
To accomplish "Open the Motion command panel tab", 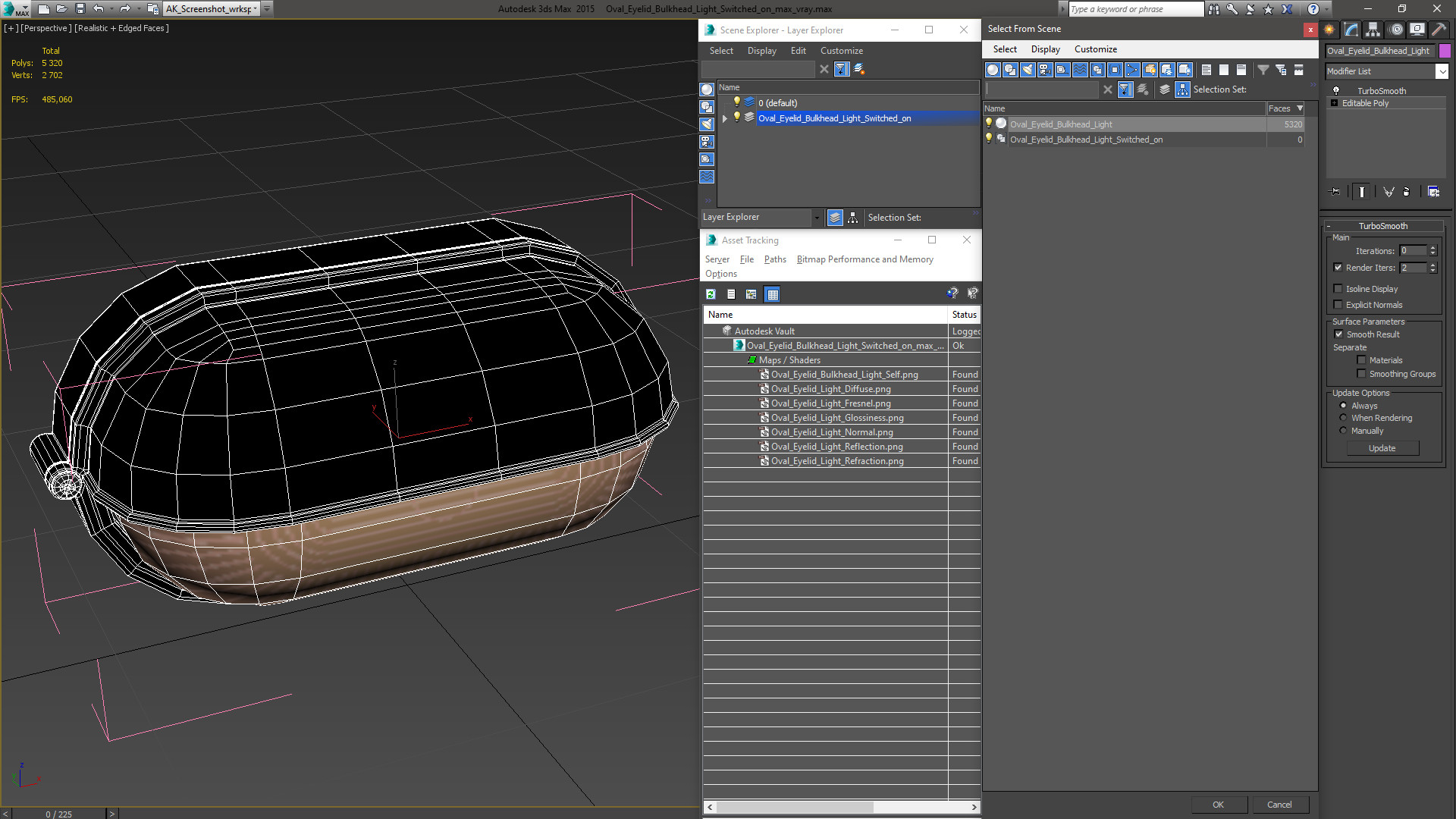I will [x=1395, y=30].
